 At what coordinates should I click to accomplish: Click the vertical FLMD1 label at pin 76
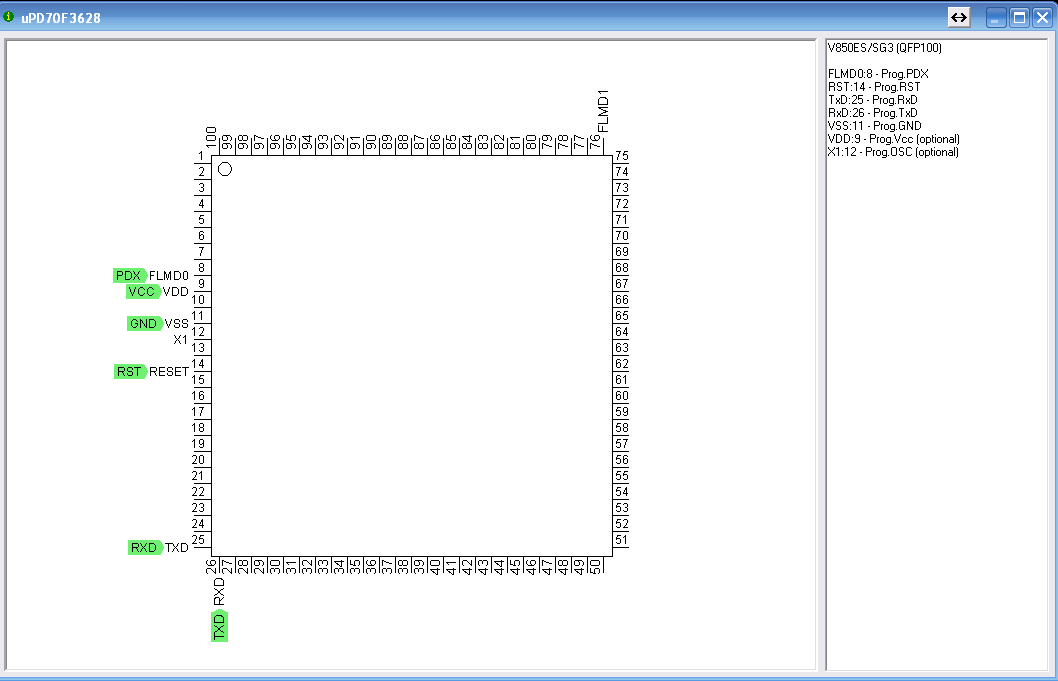coord(603,111)
